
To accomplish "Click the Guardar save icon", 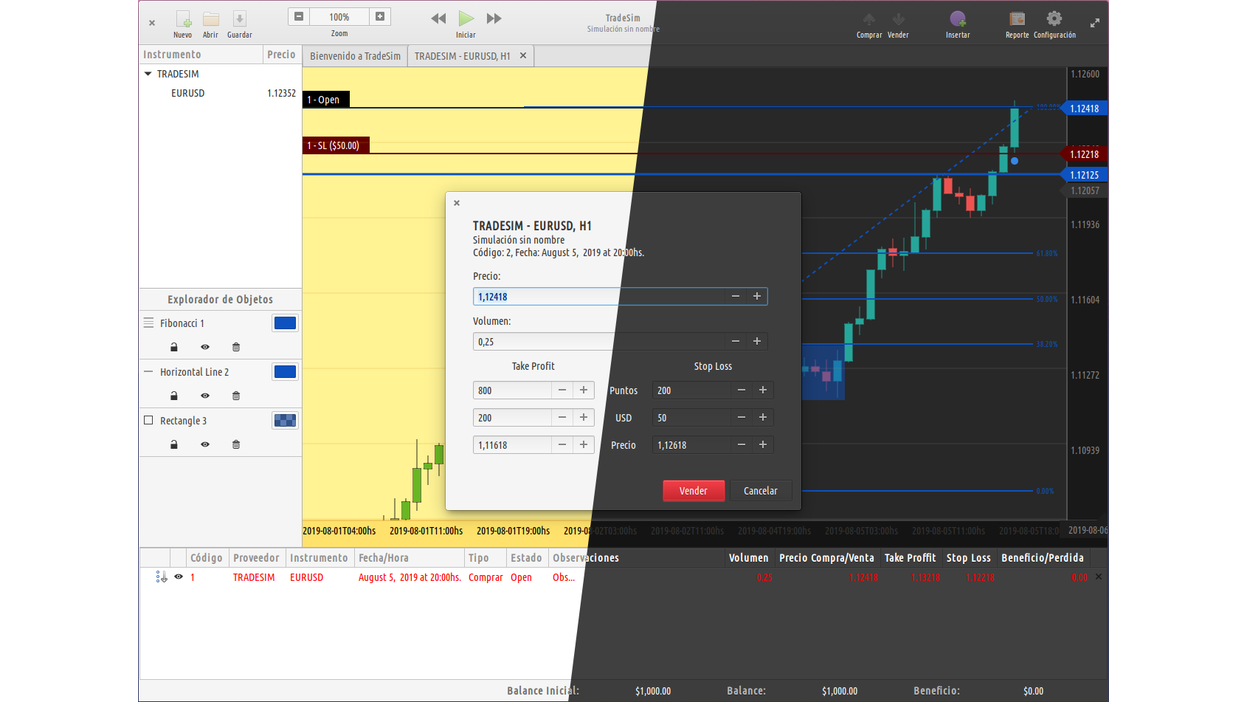I will 239,20.
